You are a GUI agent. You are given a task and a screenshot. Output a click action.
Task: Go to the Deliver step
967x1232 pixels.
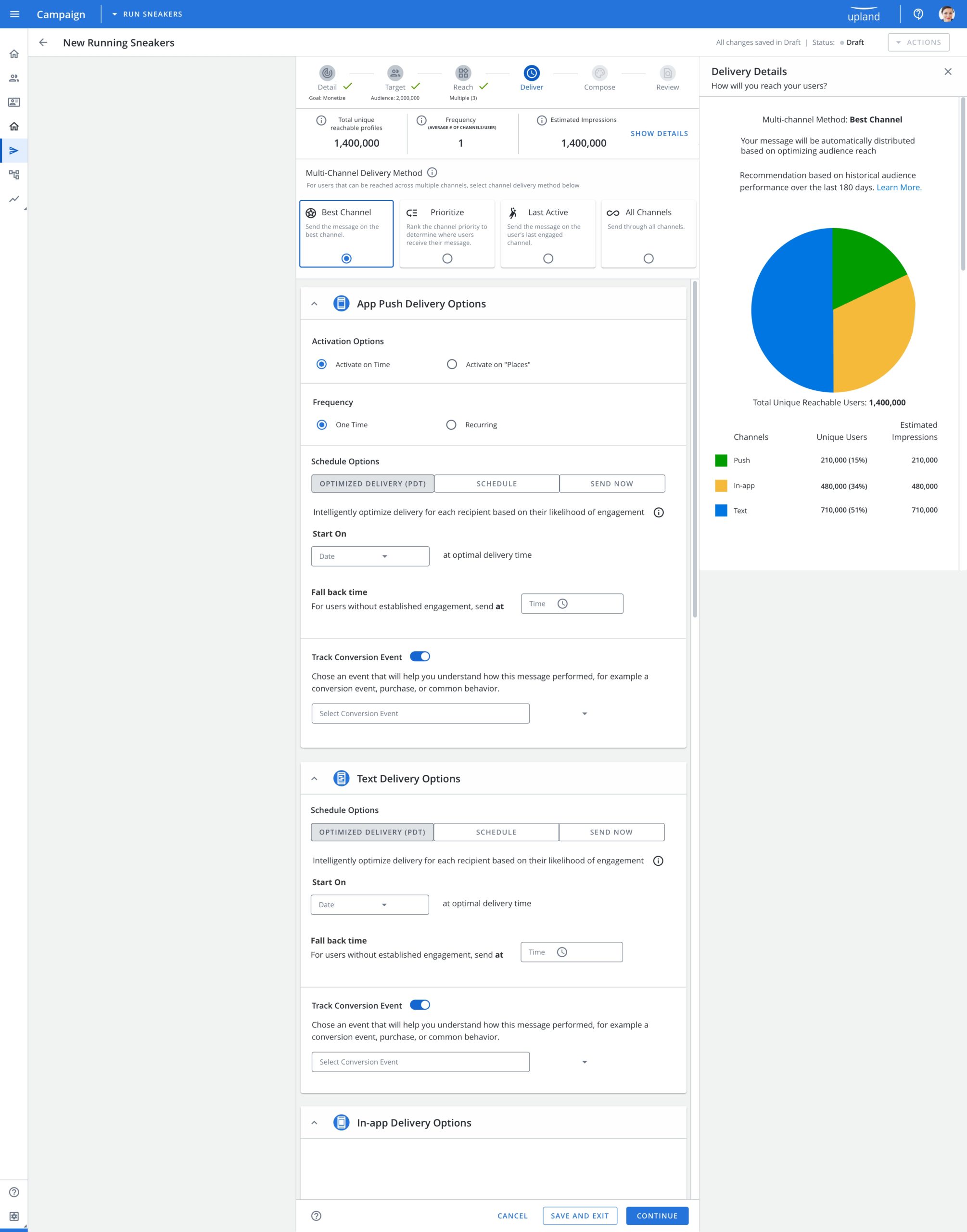tap(532, 73)
